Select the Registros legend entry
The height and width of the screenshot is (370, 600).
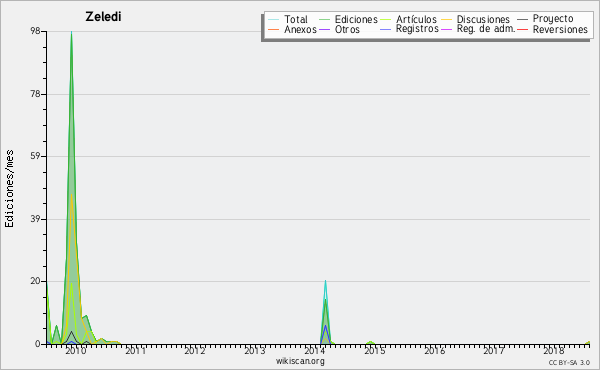409,29
